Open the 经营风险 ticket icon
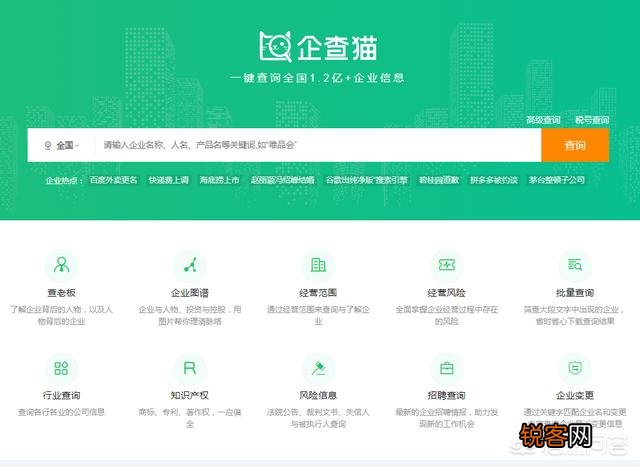640x467 pixels. click(x=447, y=265)
